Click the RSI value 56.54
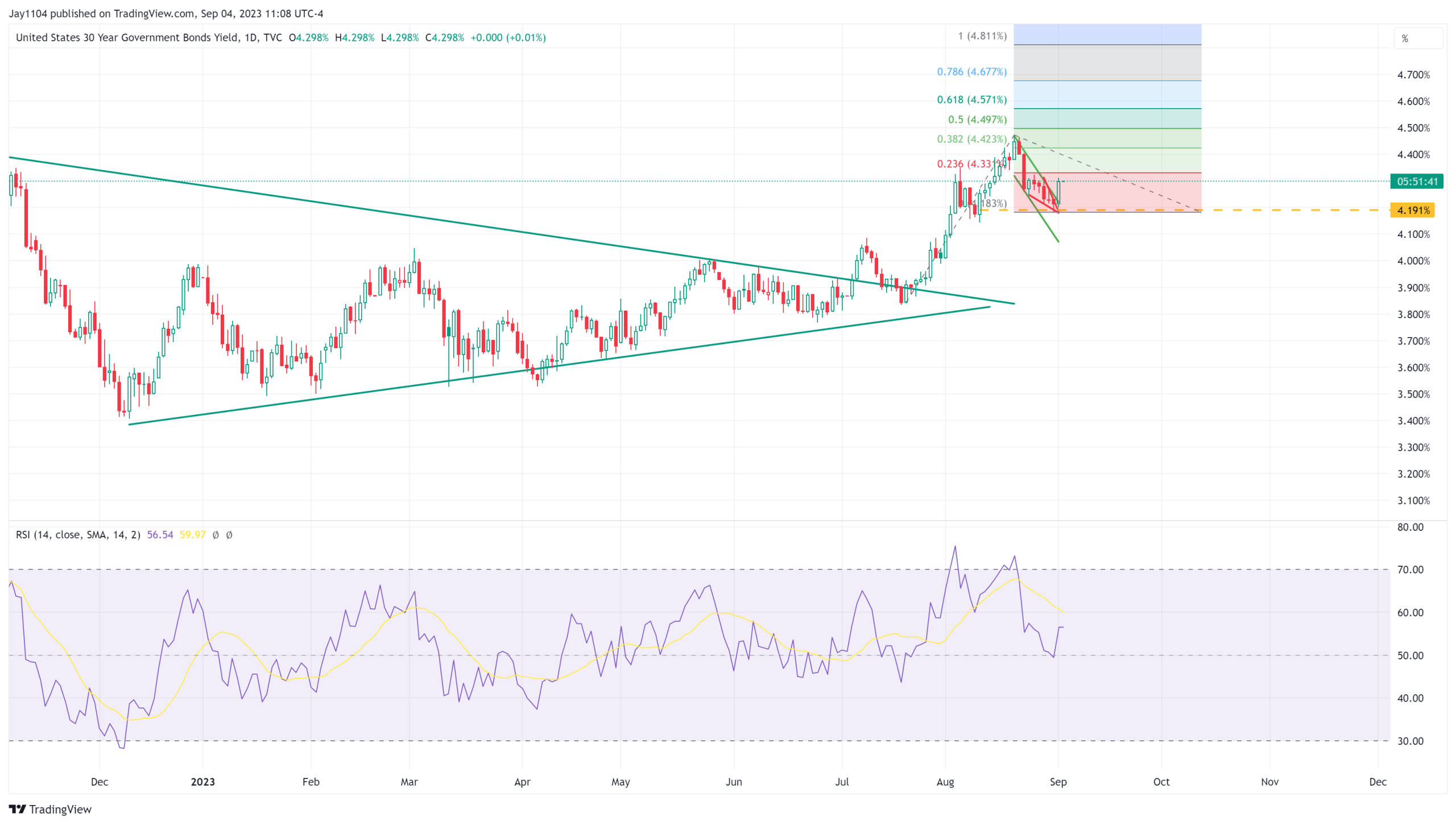The width and height of the screenshot is (1456, 825). (160, 535)
